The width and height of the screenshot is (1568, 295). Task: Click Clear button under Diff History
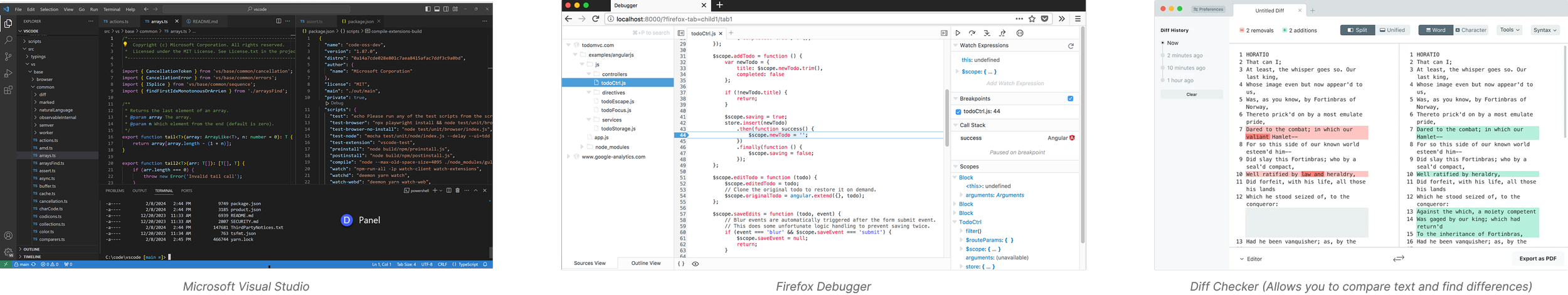pos(1191,95)
